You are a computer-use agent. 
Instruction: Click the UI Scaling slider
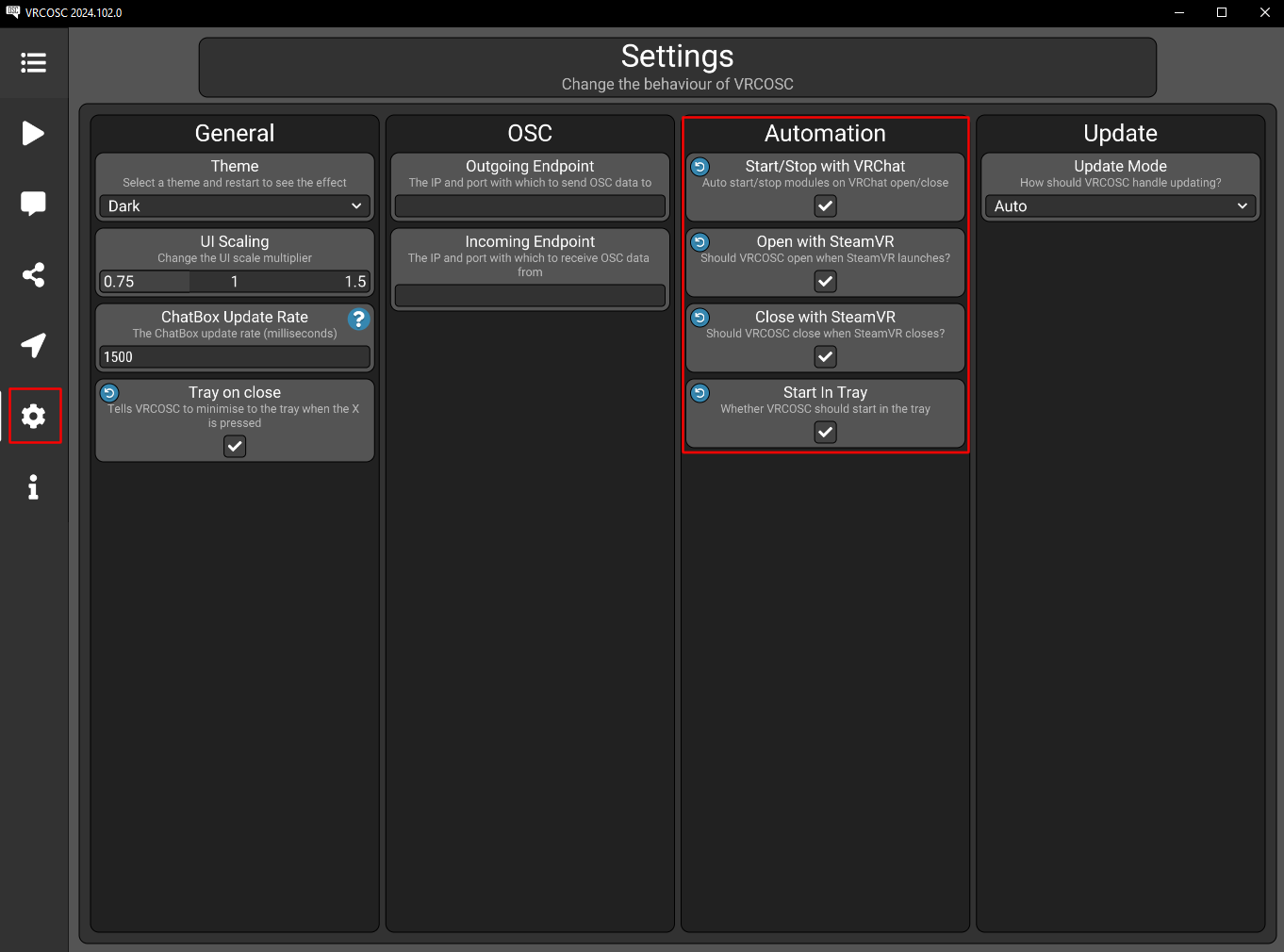pyautogui.click(x=235, y=281)
